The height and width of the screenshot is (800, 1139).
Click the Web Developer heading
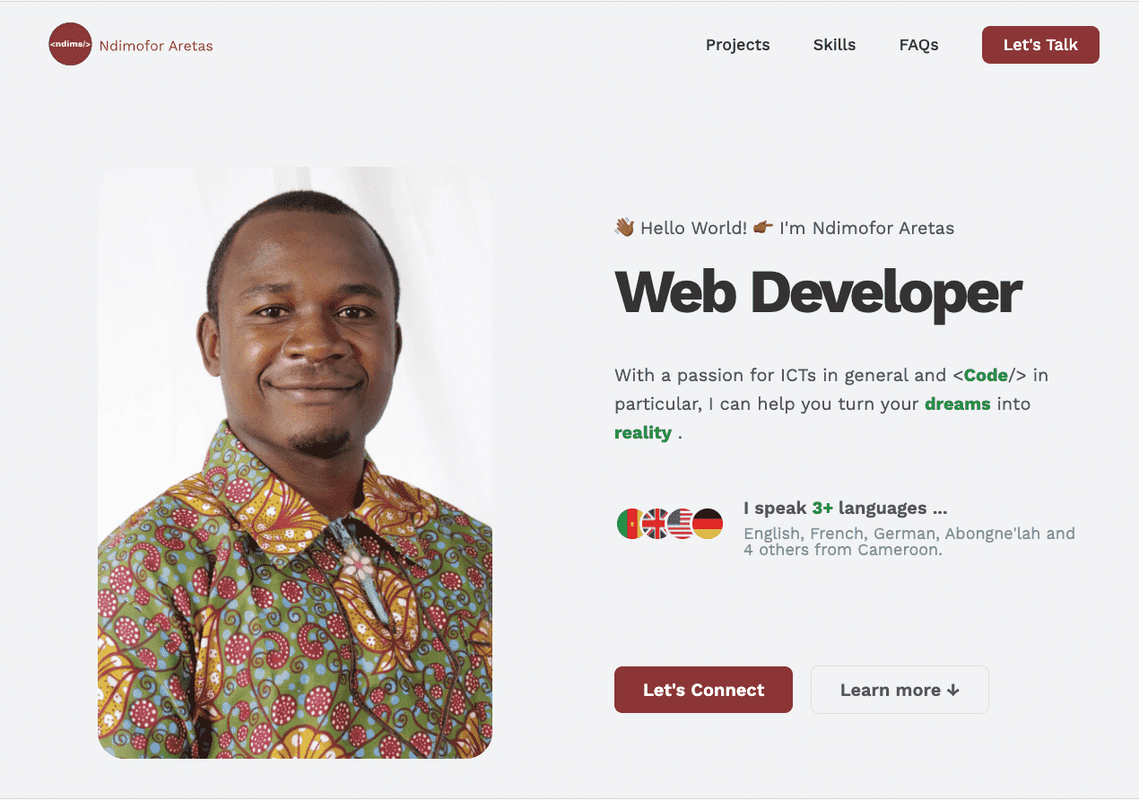pos(818,293)
